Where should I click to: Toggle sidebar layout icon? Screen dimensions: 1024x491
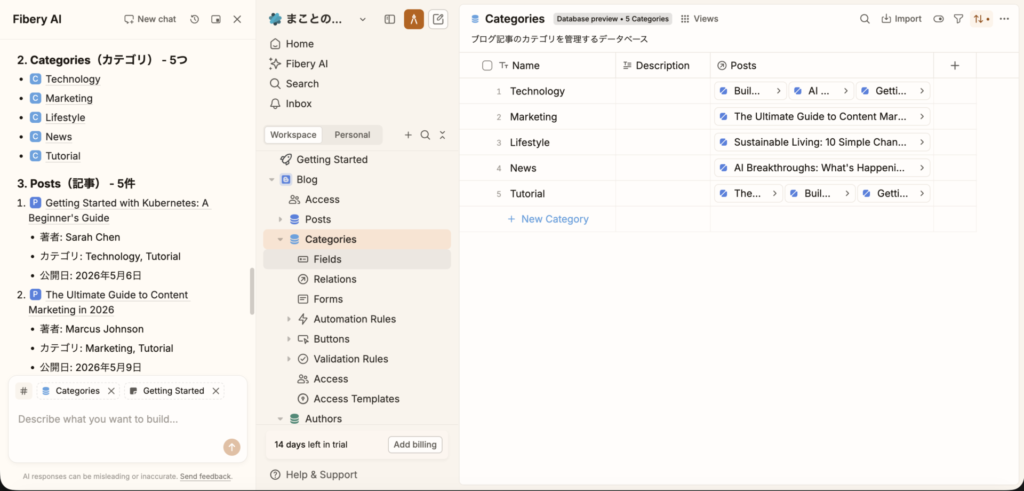(x=390, y=20)
